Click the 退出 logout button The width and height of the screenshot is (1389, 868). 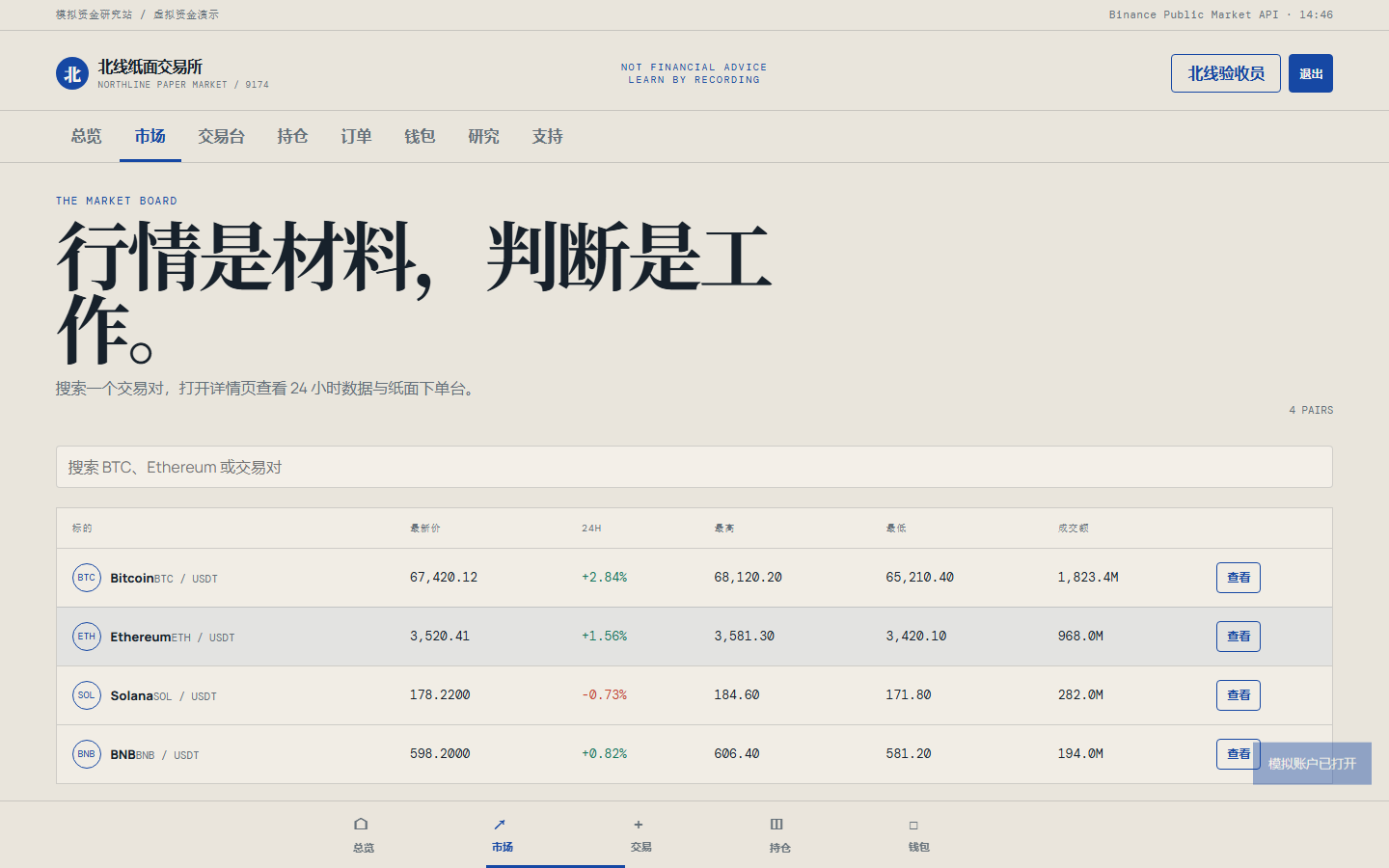tap(1311, 73)
